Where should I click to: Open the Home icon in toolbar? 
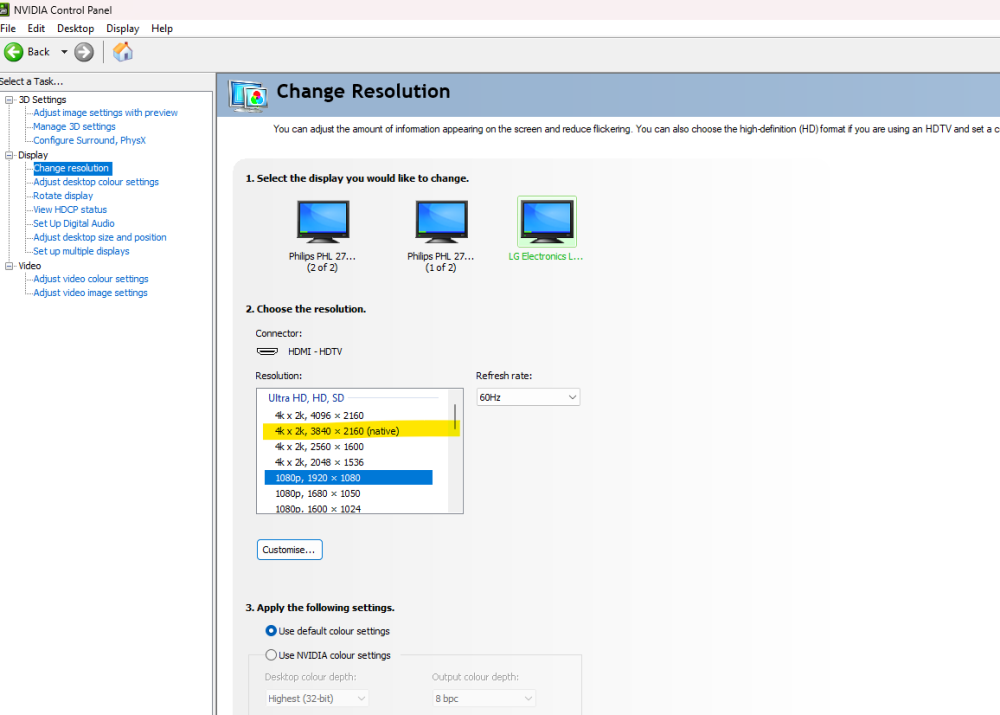coord(123,52)
